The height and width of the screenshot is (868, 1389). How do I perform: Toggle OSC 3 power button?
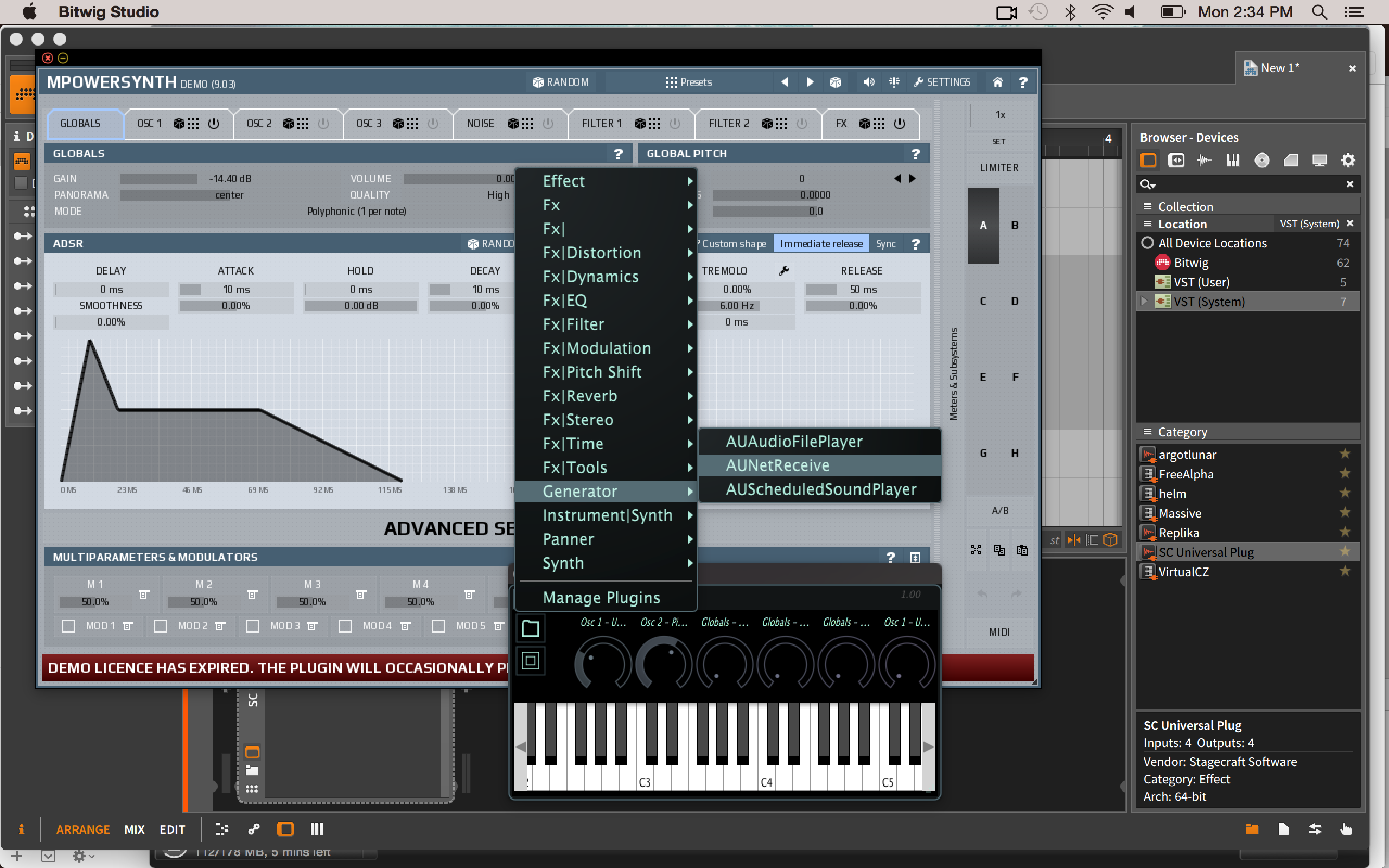coord(433,124)
